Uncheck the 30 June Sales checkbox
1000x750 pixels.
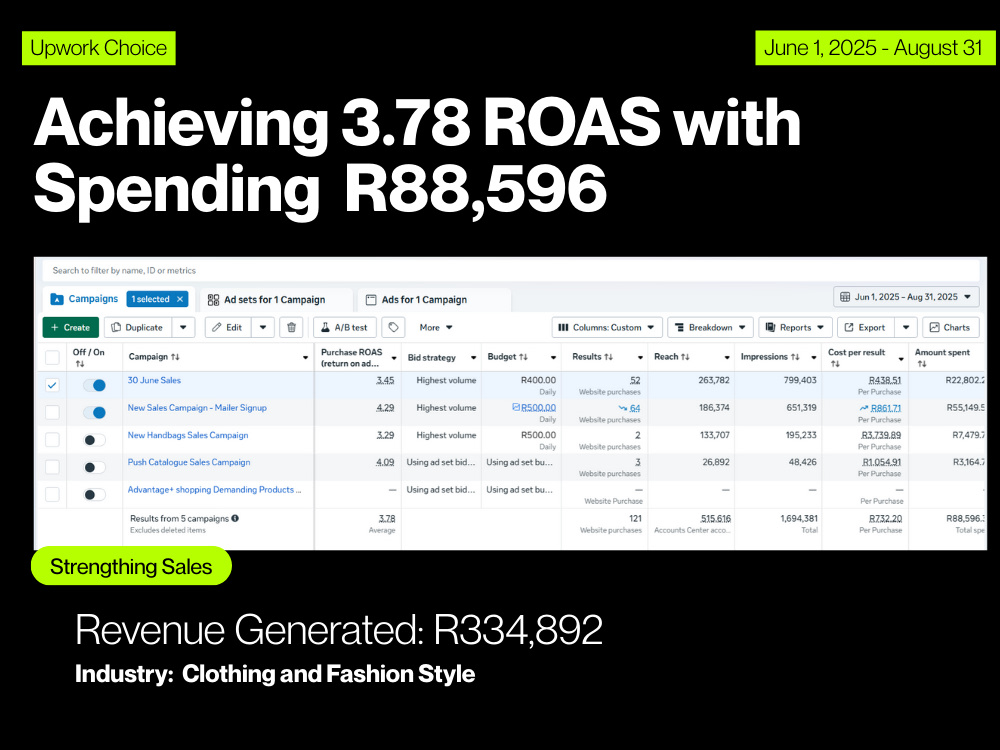pos(52,385)
